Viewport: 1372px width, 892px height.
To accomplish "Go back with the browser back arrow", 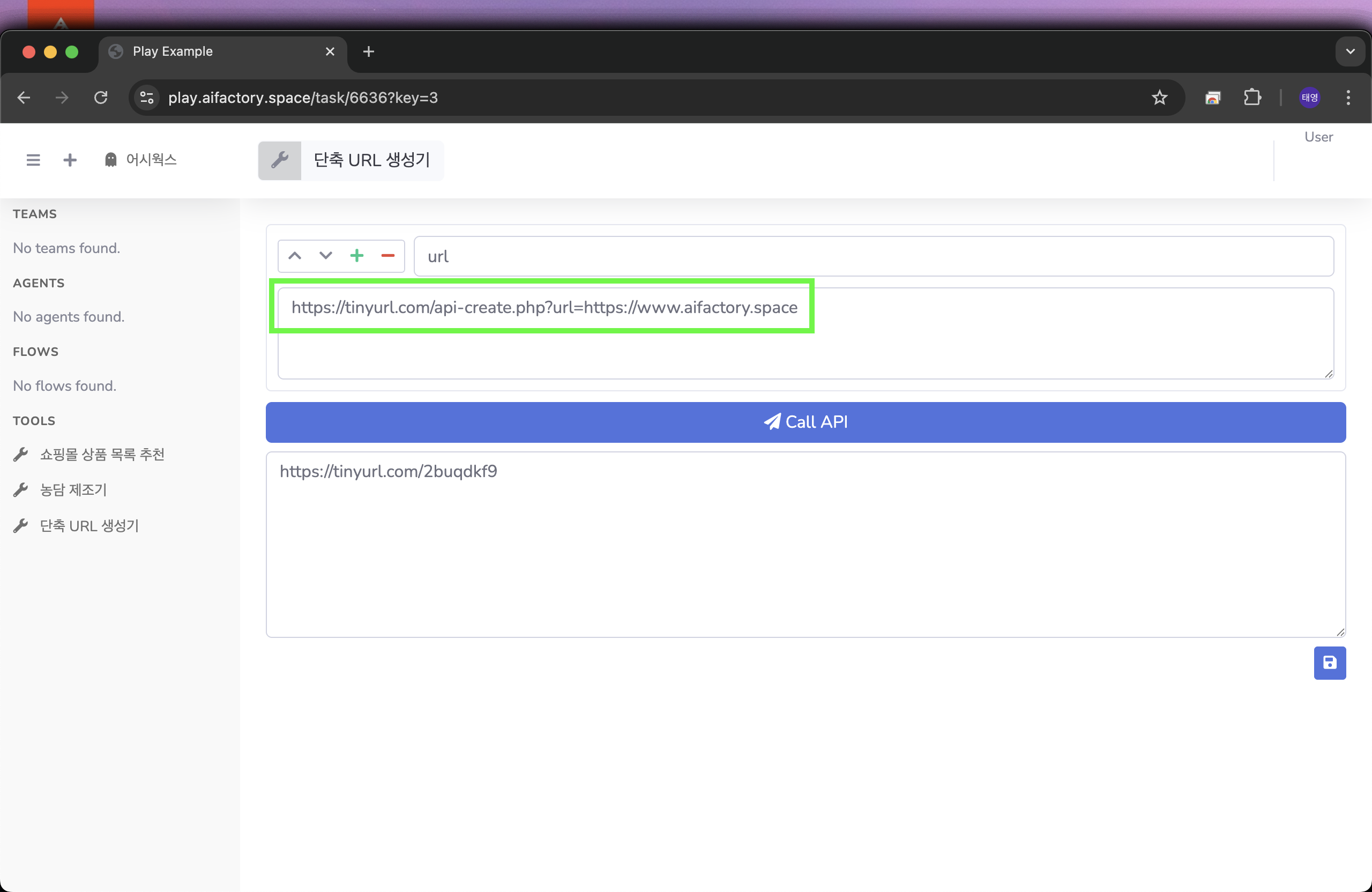I will point(24,98).
